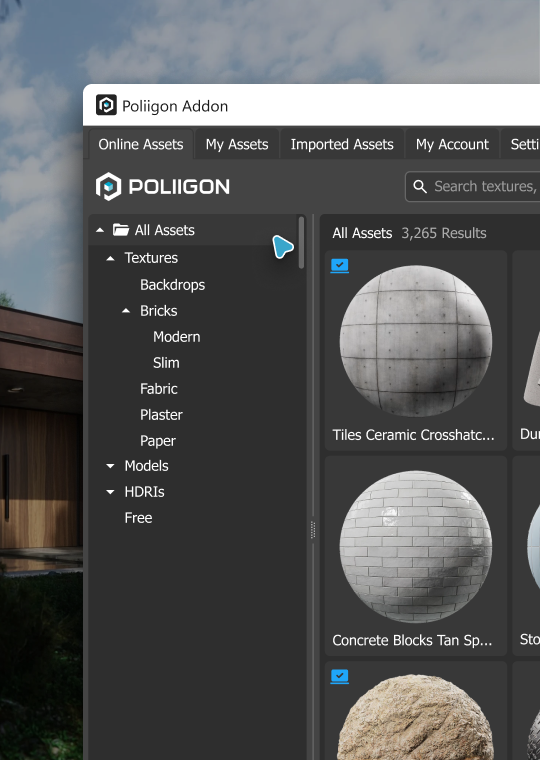Switch to the Online Assets tab
540x760 pixels.
click(x=141, y=144)
